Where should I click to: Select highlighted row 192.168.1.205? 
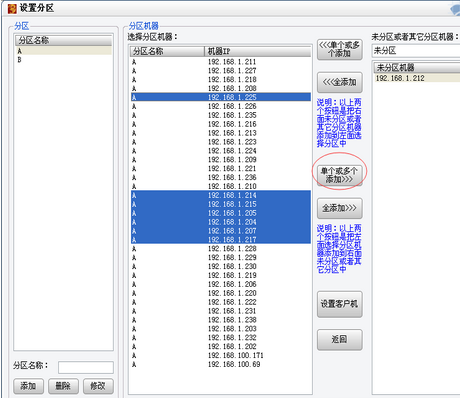[x=221, y=213]
